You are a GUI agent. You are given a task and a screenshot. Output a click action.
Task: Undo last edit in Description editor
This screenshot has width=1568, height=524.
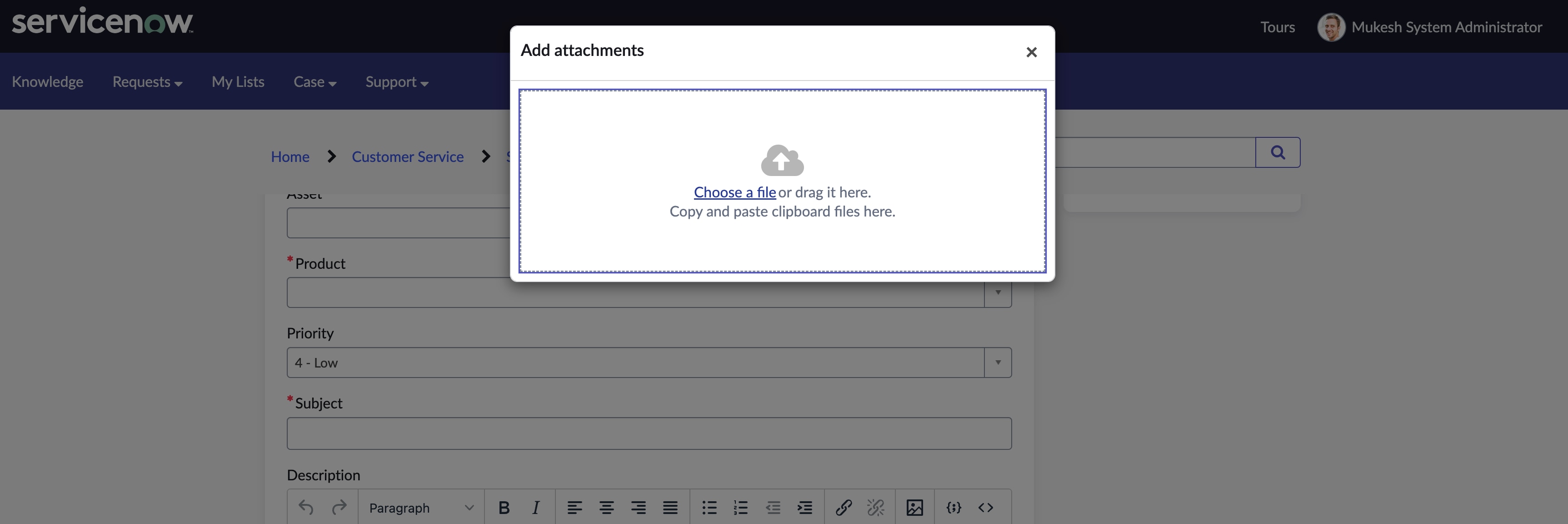tap(306, 508)
